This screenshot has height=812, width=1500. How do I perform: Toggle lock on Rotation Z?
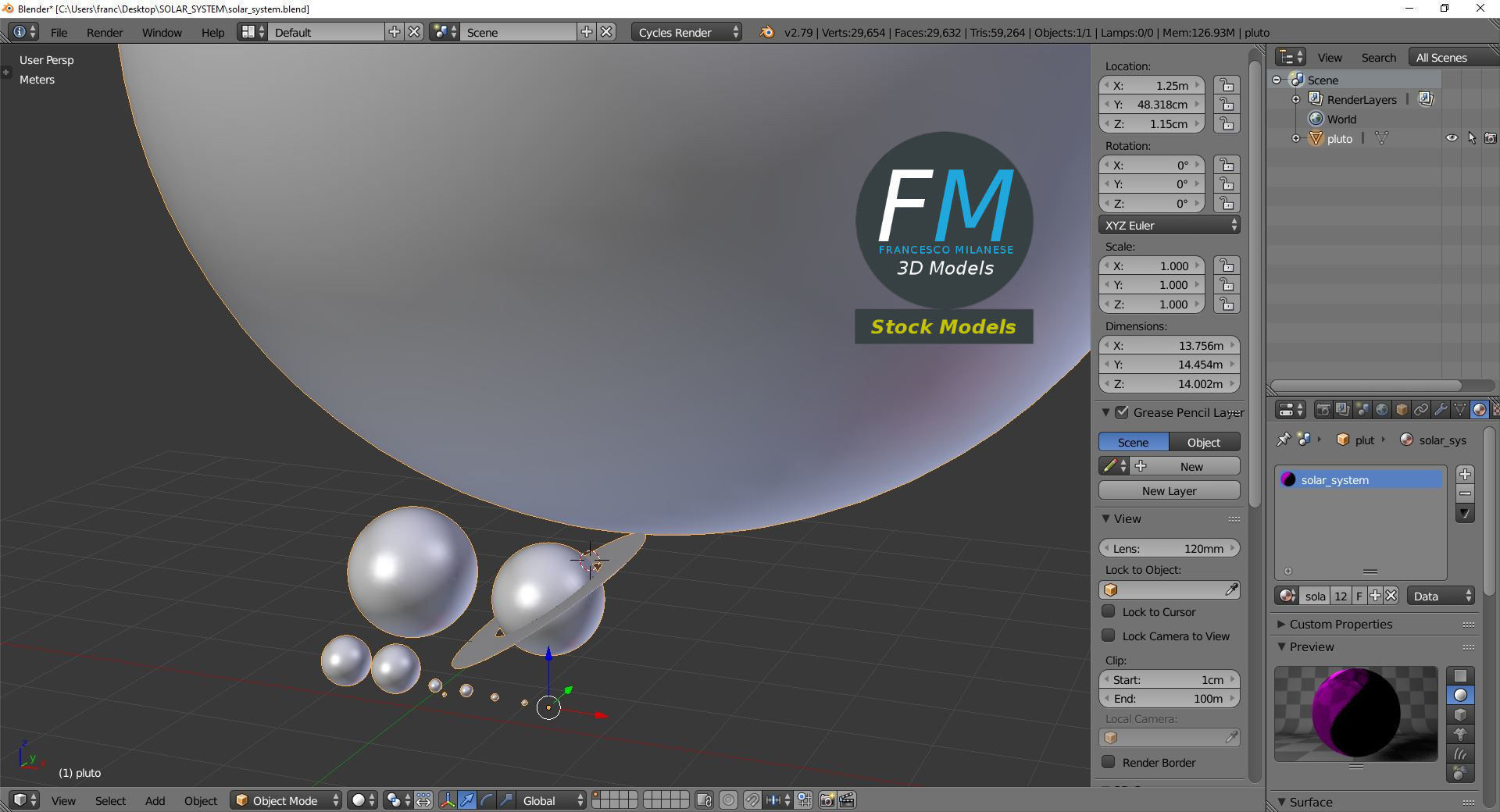click(1227, 203)
